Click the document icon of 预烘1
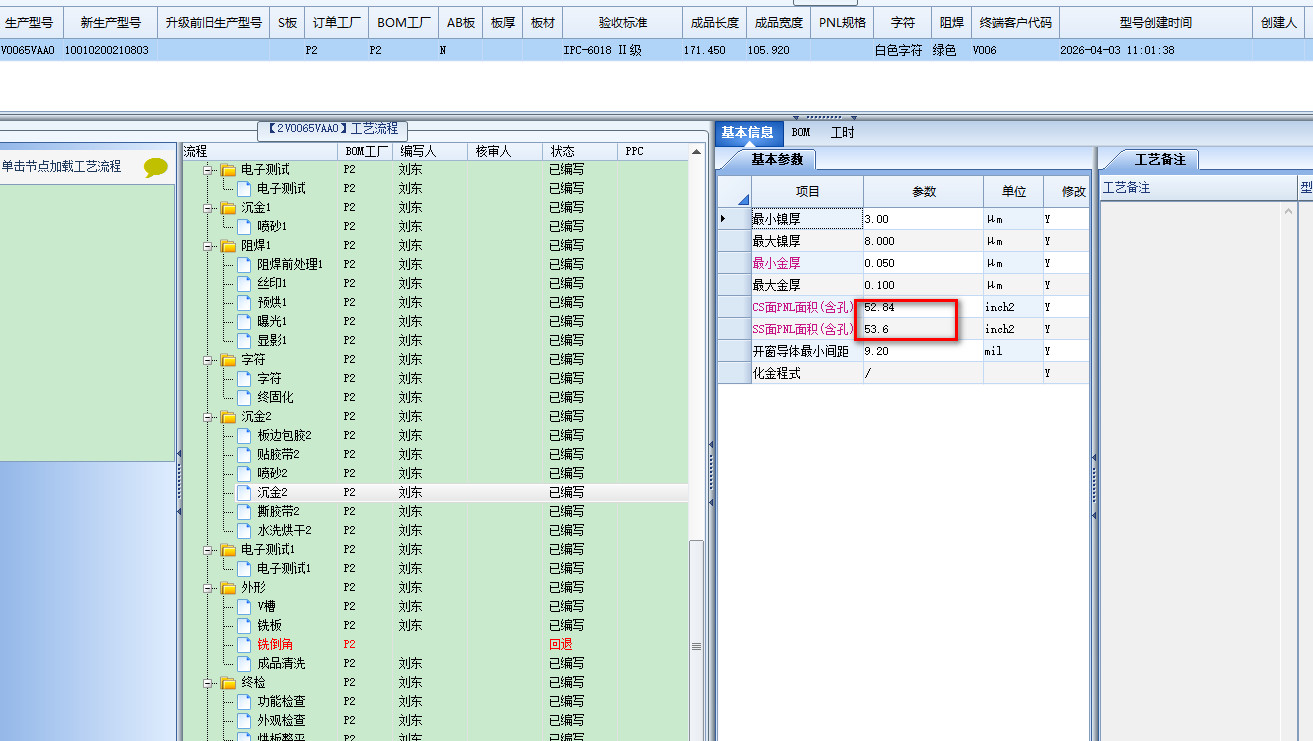This screenshot has height=741, width=1313. click(x=244, y=302)
